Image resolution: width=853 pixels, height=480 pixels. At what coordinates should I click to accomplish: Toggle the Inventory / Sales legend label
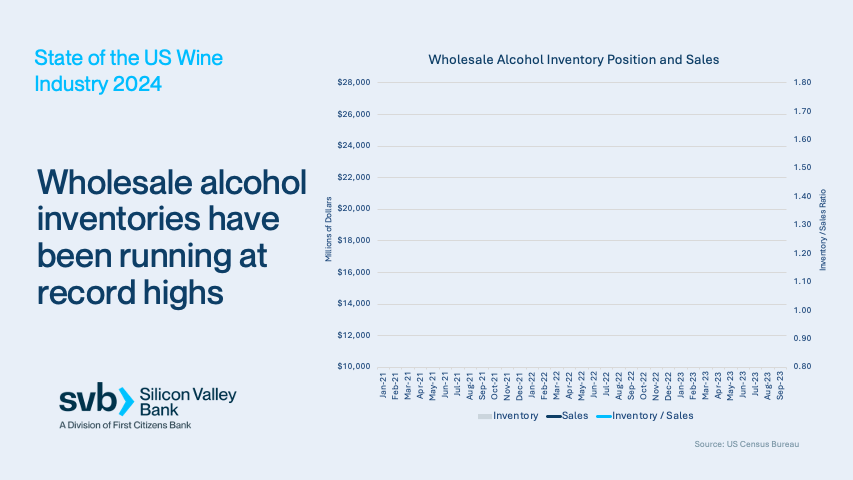click(652, 415)
